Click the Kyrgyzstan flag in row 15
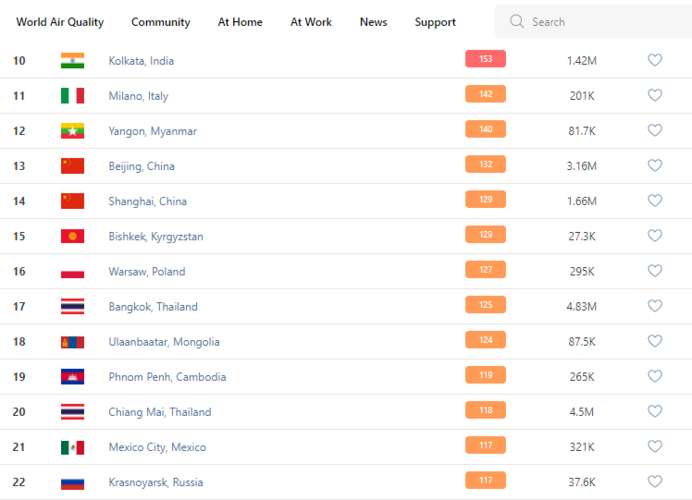This screenshot has height=500, width=692. (72, 236)
